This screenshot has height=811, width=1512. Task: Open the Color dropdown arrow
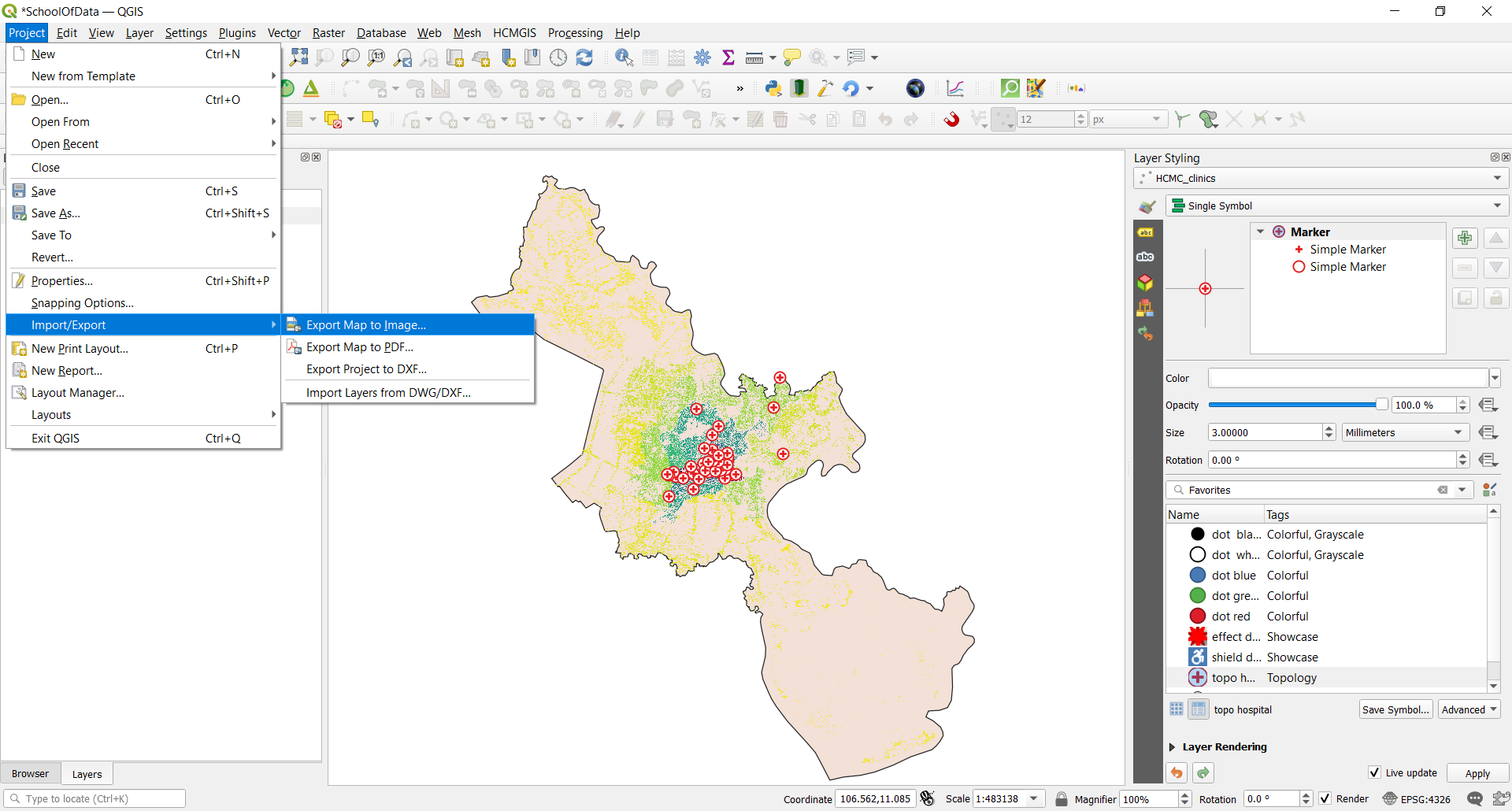[1495, 378]
